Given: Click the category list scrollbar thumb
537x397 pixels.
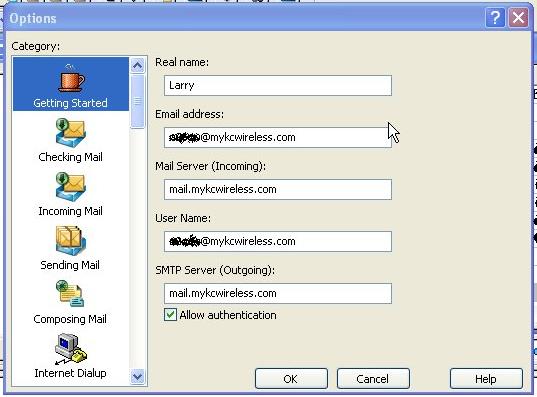Looking at the screenshot, I should (x=138, y=101).
